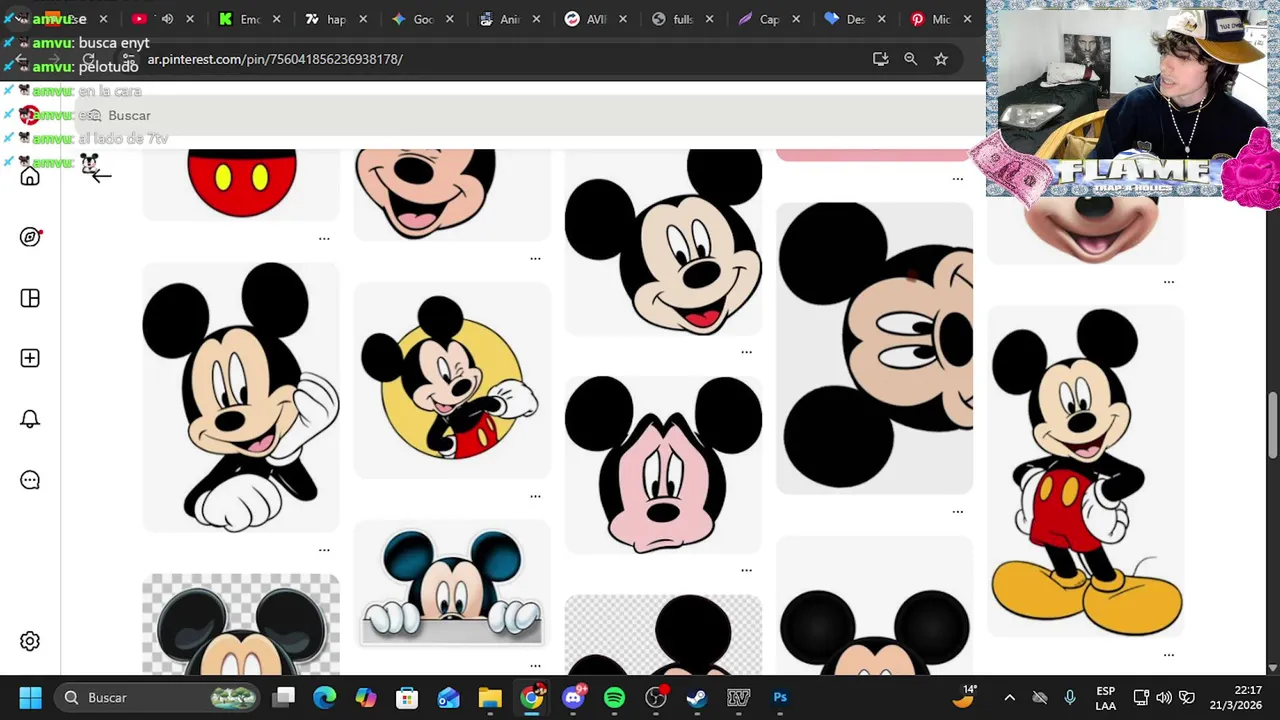Open the close-up Mickey face pin
Screen dimensions: 1280x720
(875, 347)
